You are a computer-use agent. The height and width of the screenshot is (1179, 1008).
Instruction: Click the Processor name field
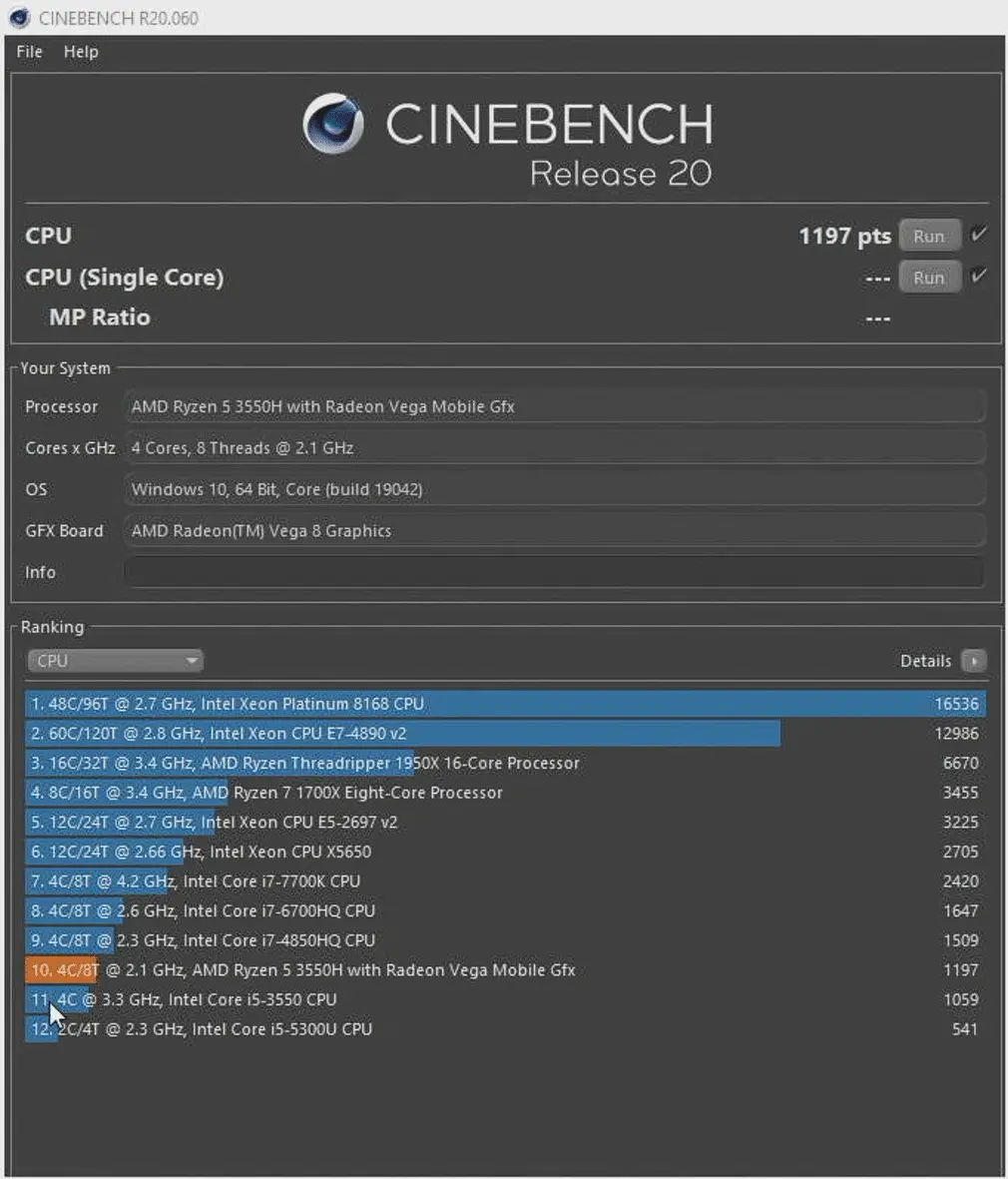(x=555, y=406)
